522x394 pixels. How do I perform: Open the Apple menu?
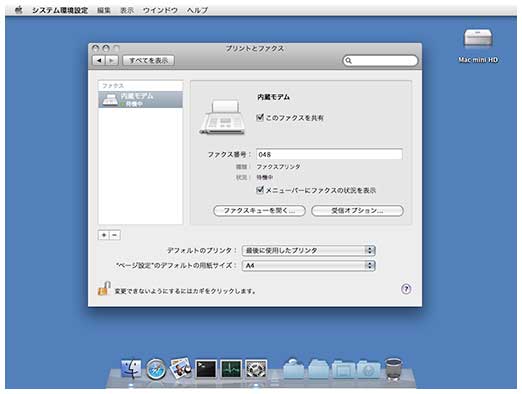pos(19,10)
